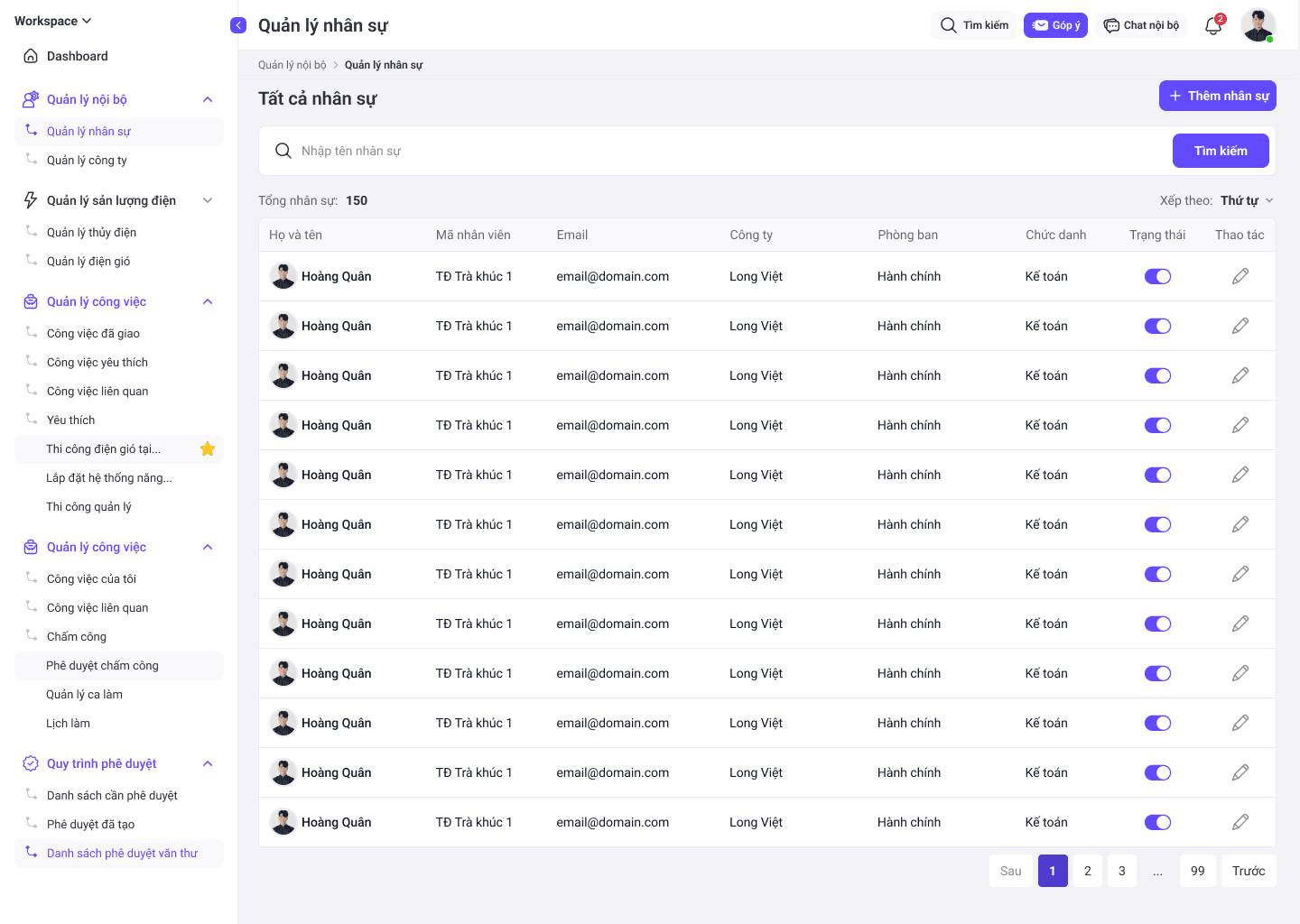Open the Workspace dropdown
The image size is (1300, 924).
click(x=53, y=21)
